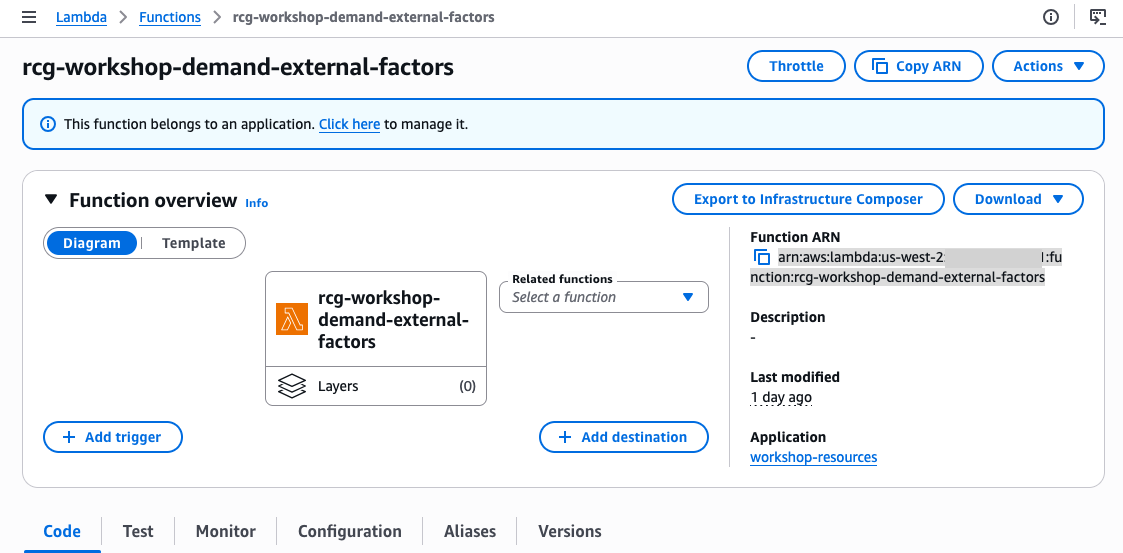Image resolution: width=1123 pixels, height=553 pixels.
Task: Open the Aliases tab
Action: 470,532
